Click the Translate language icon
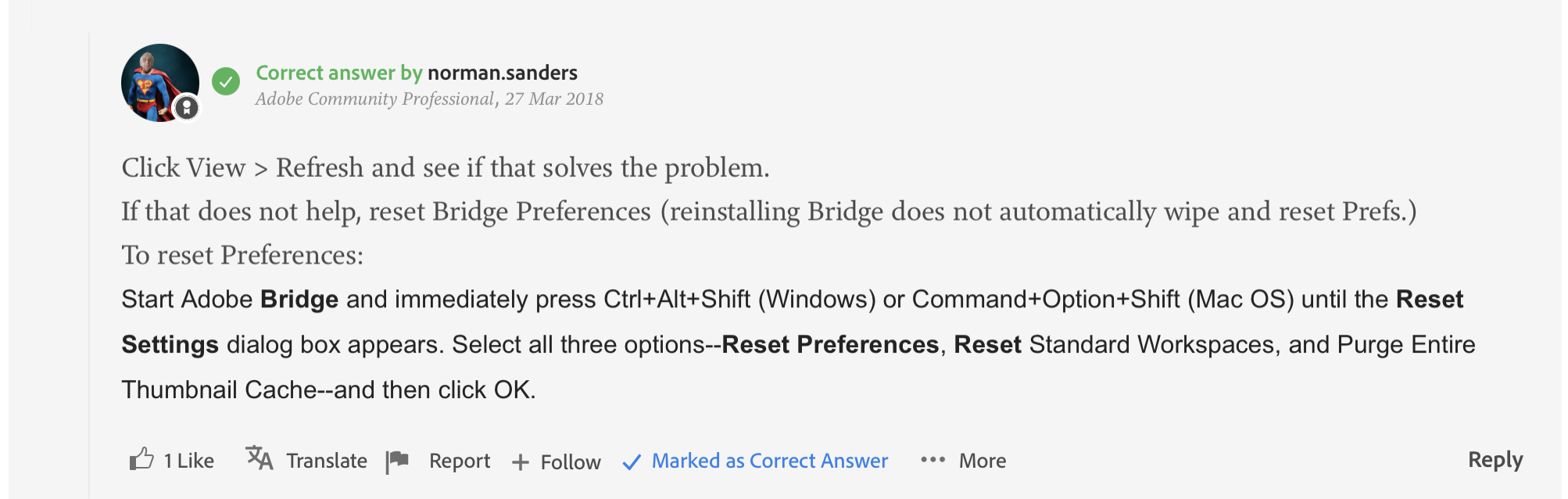The width and height of the screenshot is (1568, 499). click(259, 458)
